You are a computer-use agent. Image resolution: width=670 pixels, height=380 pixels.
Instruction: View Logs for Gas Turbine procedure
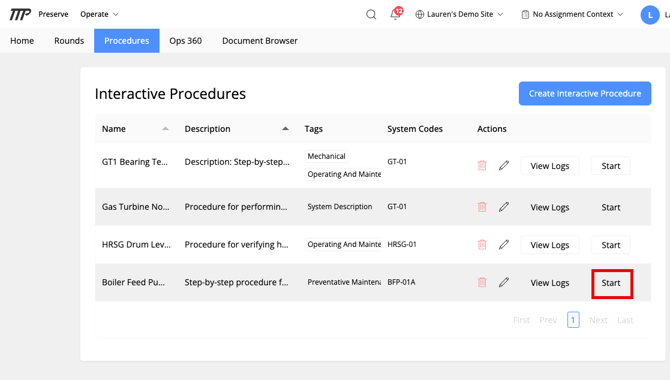click(550, 207)
